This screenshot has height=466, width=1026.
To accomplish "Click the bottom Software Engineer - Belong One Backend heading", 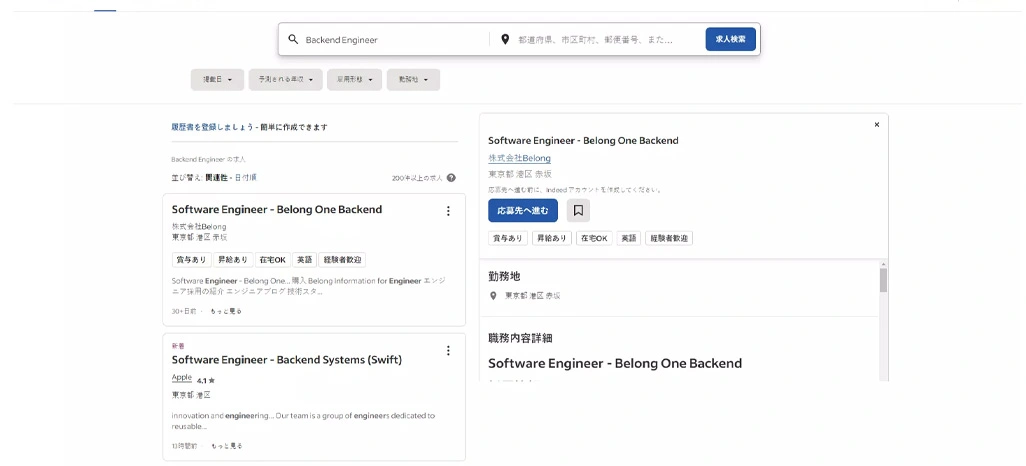I will (615, 363).
